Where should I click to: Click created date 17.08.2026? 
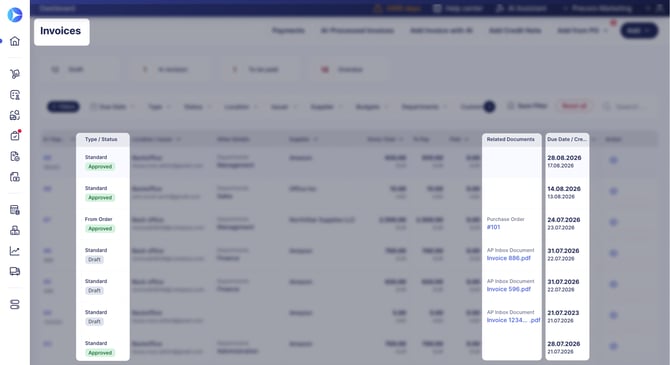561,165
